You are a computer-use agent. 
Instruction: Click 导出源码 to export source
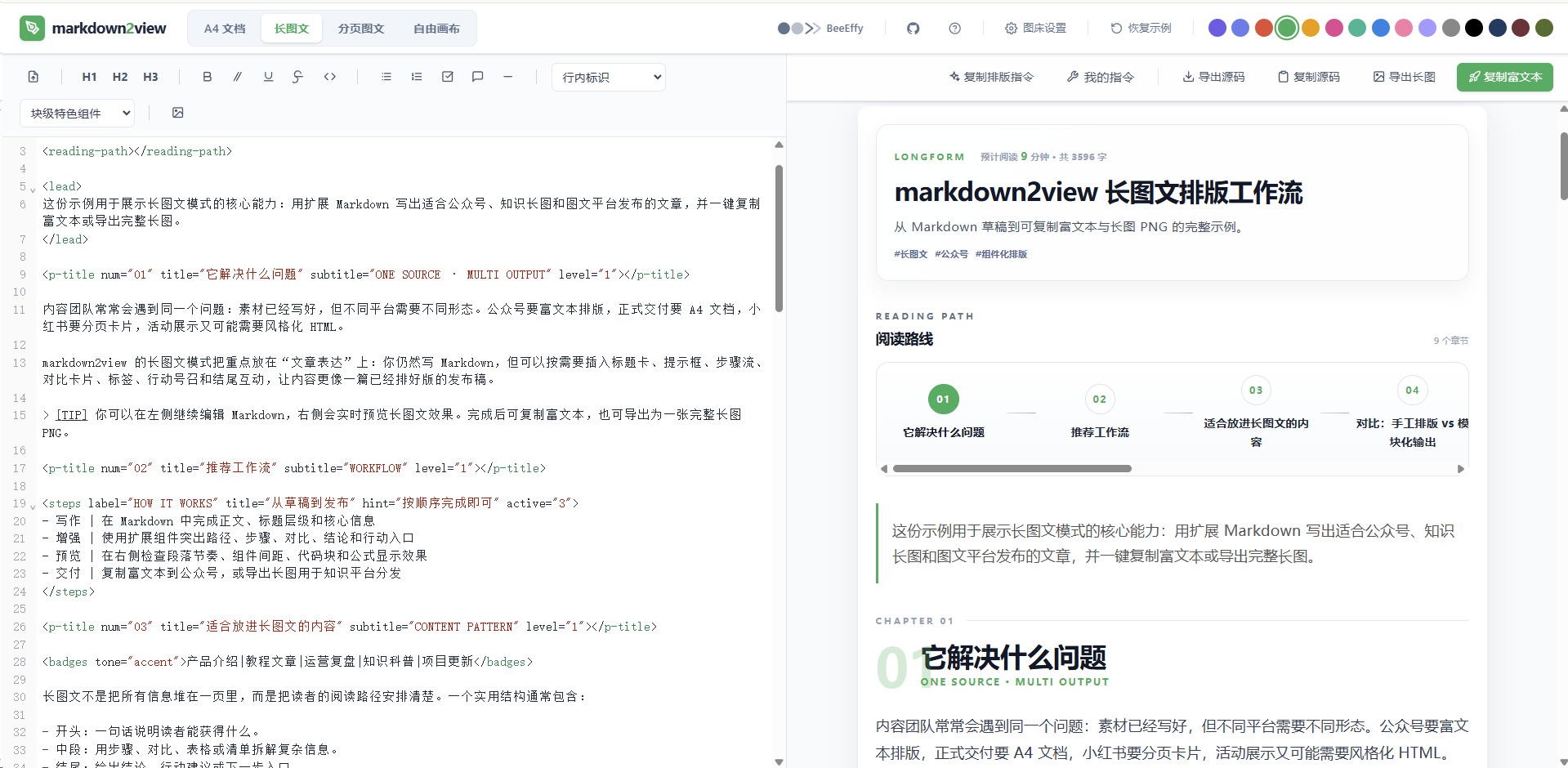pyautogui.click(x=1213, y=77)
